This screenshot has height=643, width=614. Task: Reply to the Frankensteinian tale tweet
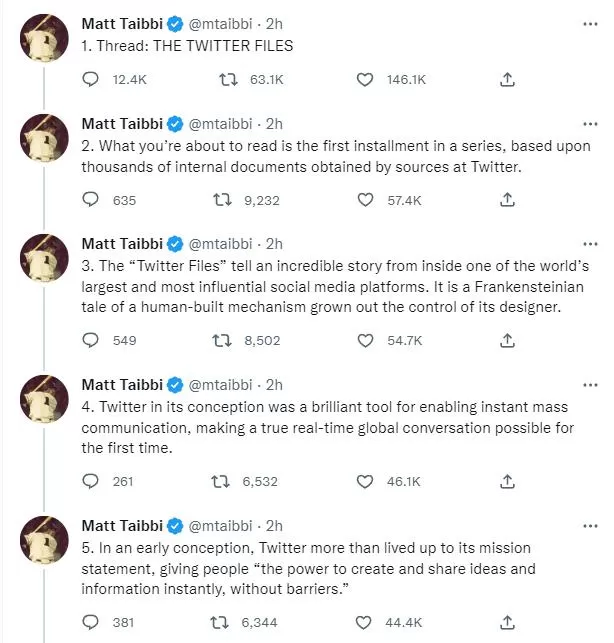point(90,340)
